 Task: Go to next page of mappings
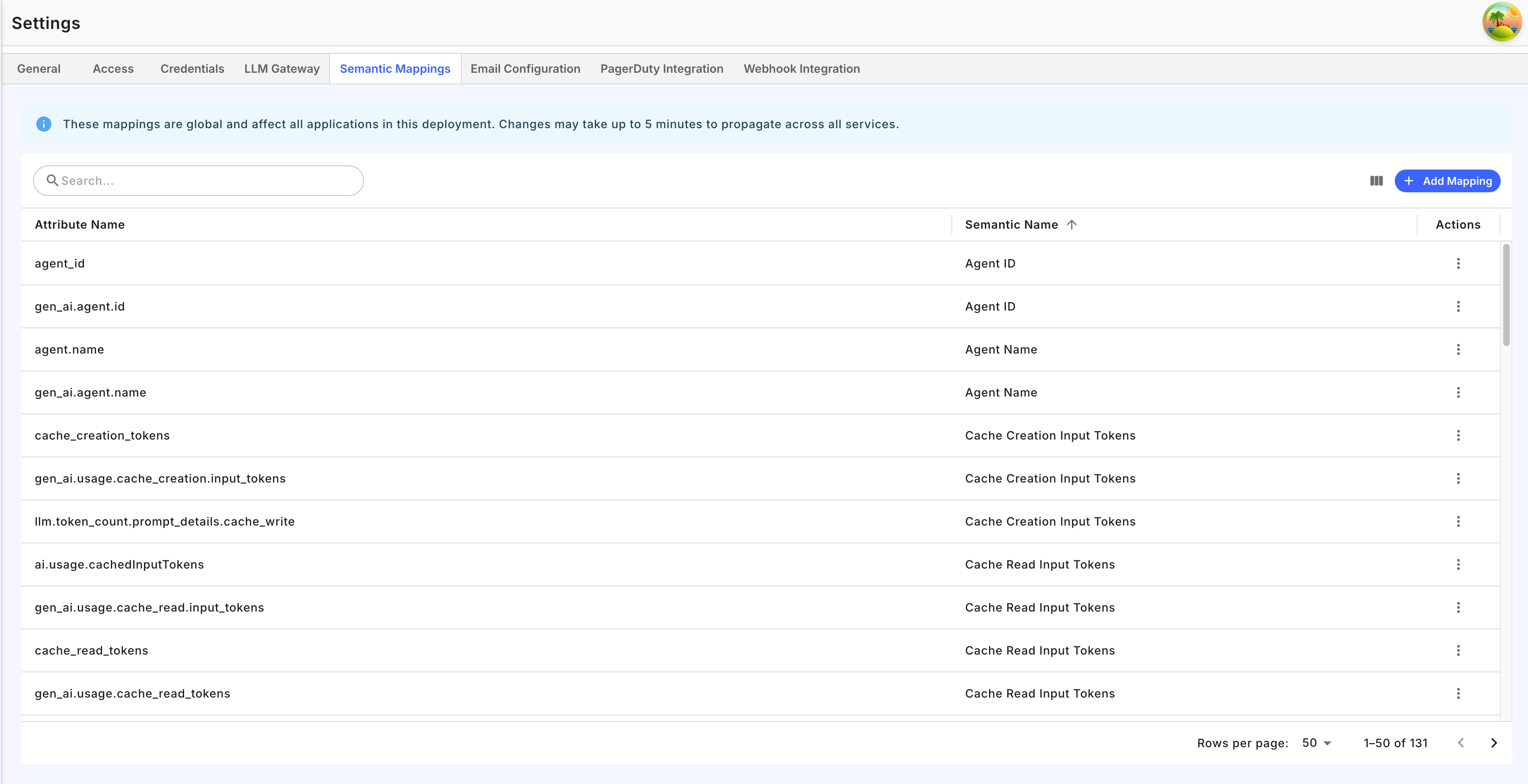[x=1494, y=743]
